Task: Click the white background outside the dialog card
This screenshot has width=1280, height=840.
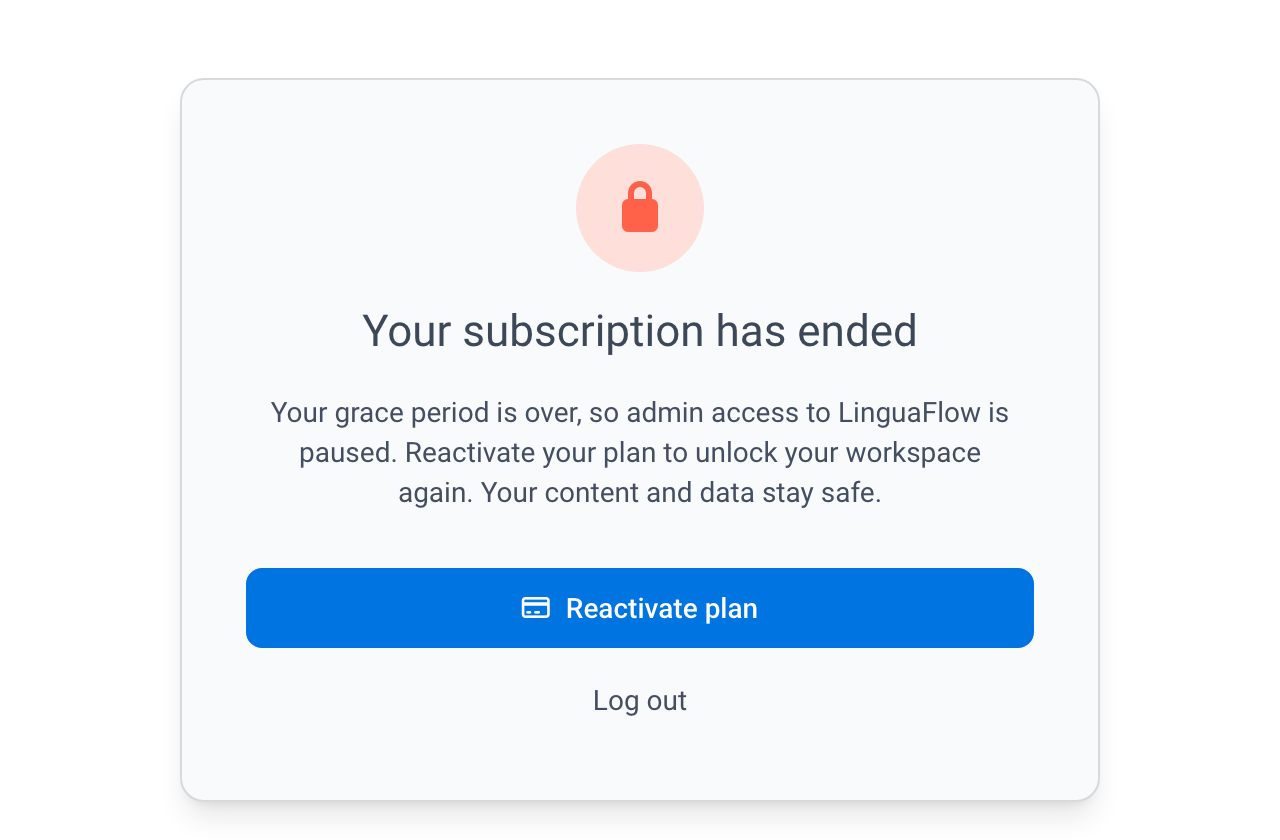Action: pos(90,420)
